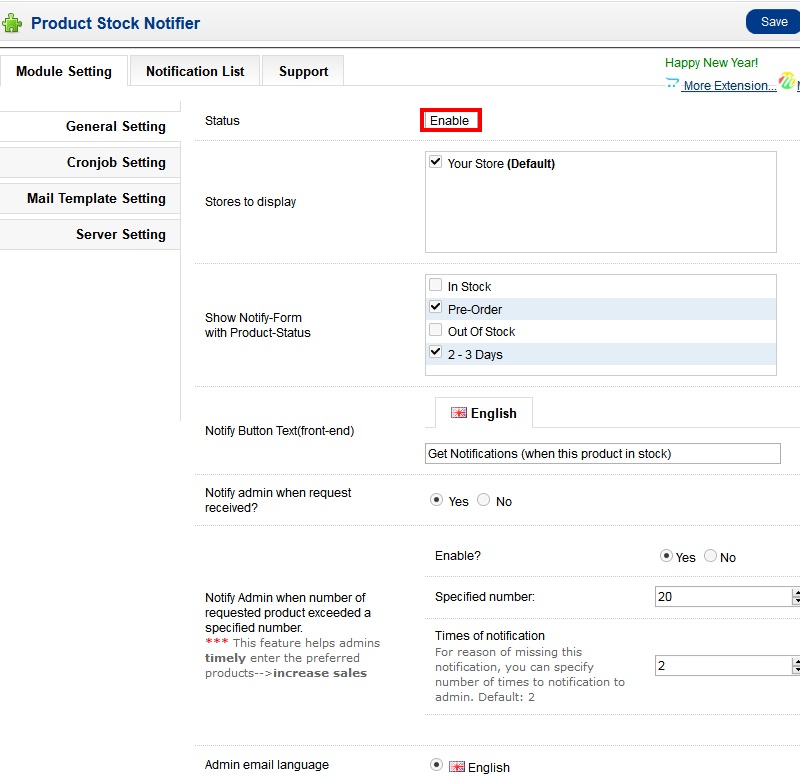This screenshot has width=800, height=780.
Task: Open Cronjob Setting in the sidebar
Action: point(116,162)
